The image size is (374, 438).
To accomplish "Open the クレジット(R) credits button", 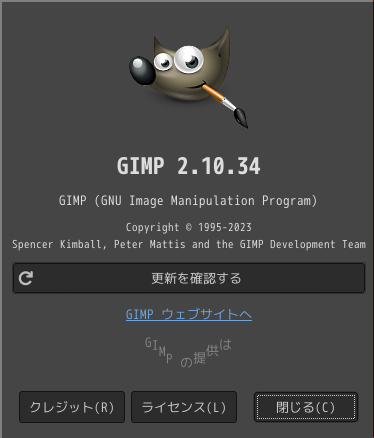I will pos(72,407).
